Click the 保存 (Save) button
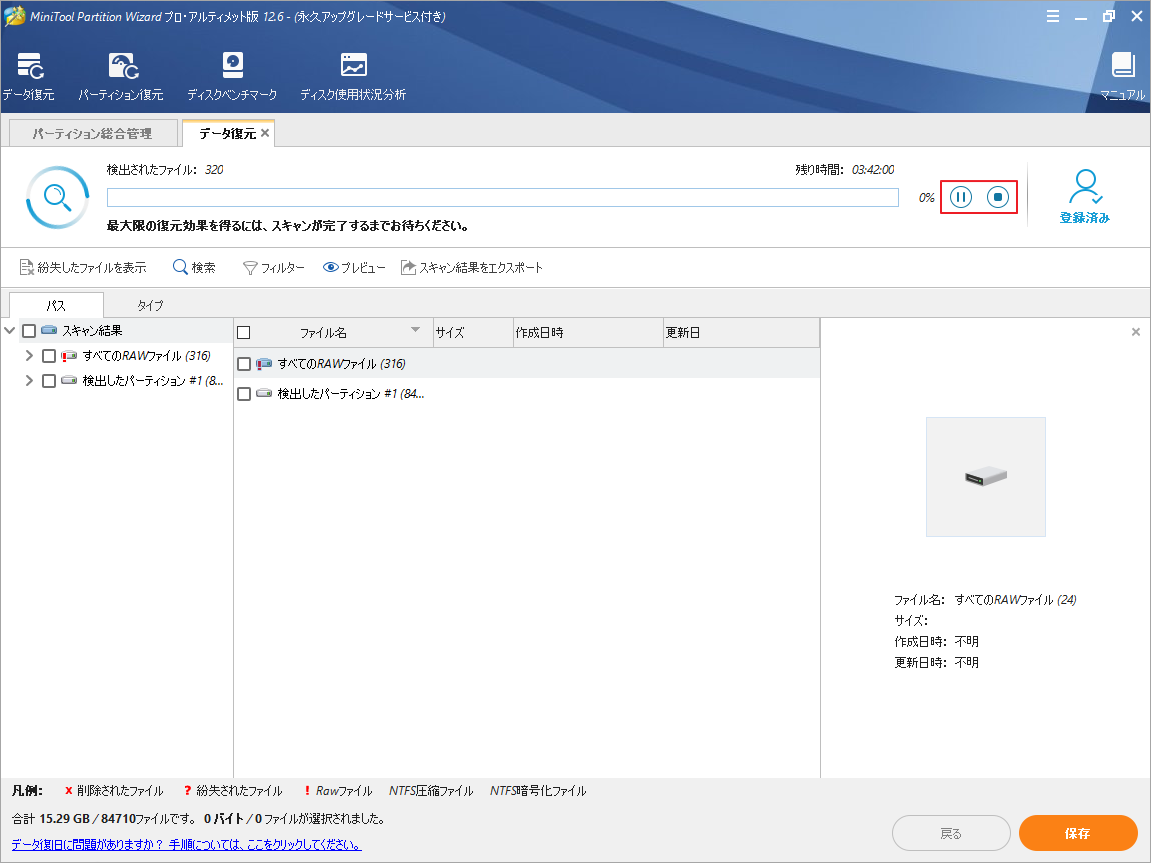Image resolution: width=1151 pixels, height=863 pixels. pos(1078,833)
